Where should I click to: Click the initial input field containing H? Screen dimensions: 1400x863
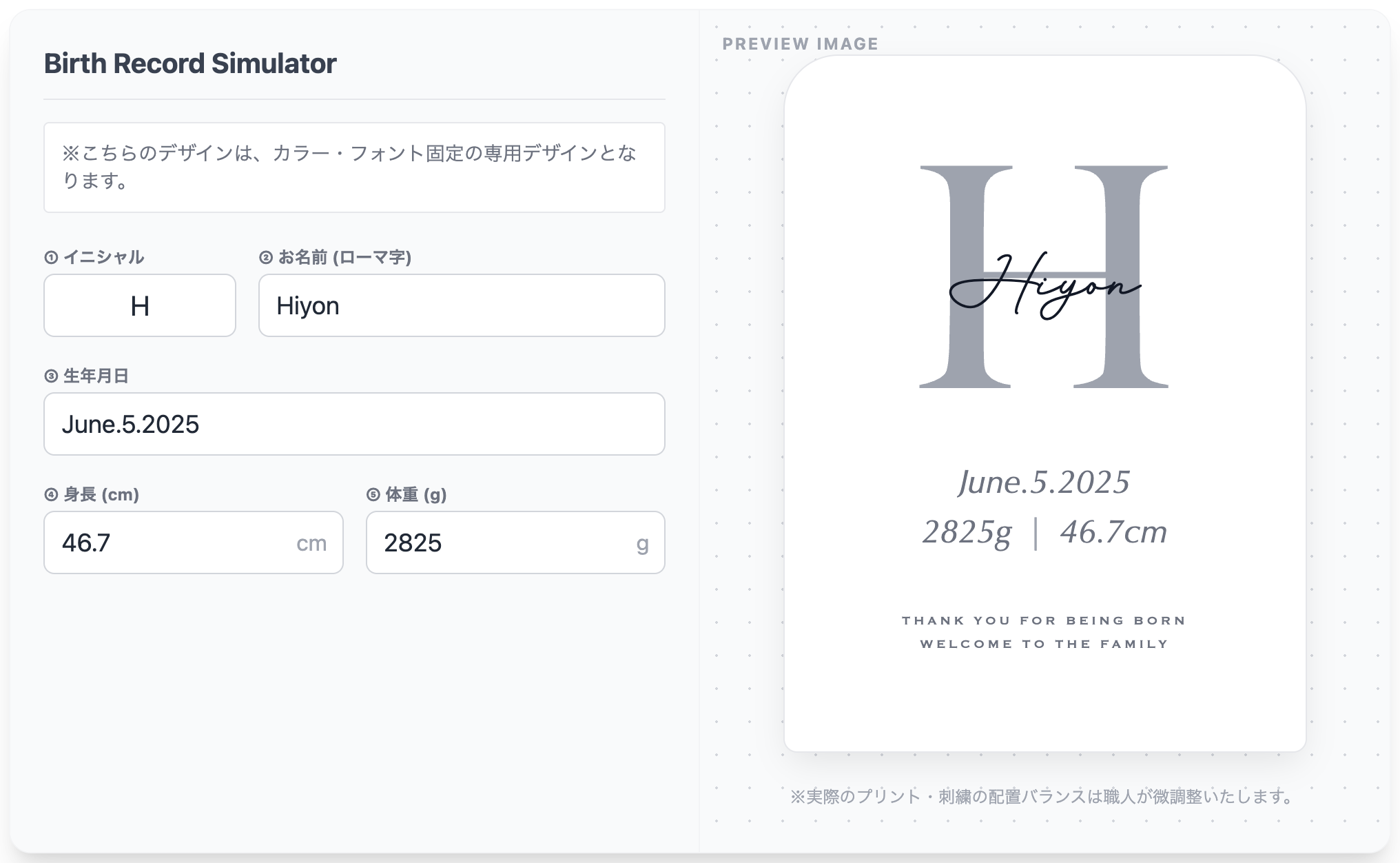coord(140,305)
